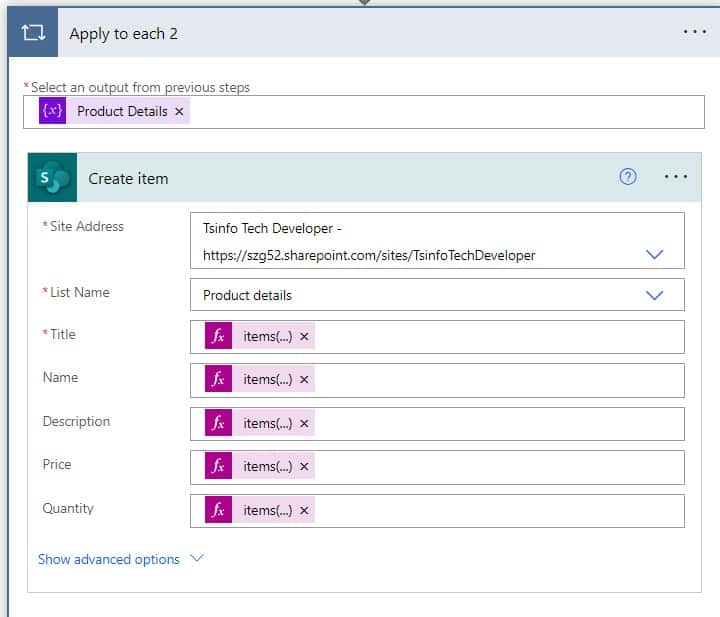Click the fx icon in Price field

pyautogui.click(x=219, y=466)
